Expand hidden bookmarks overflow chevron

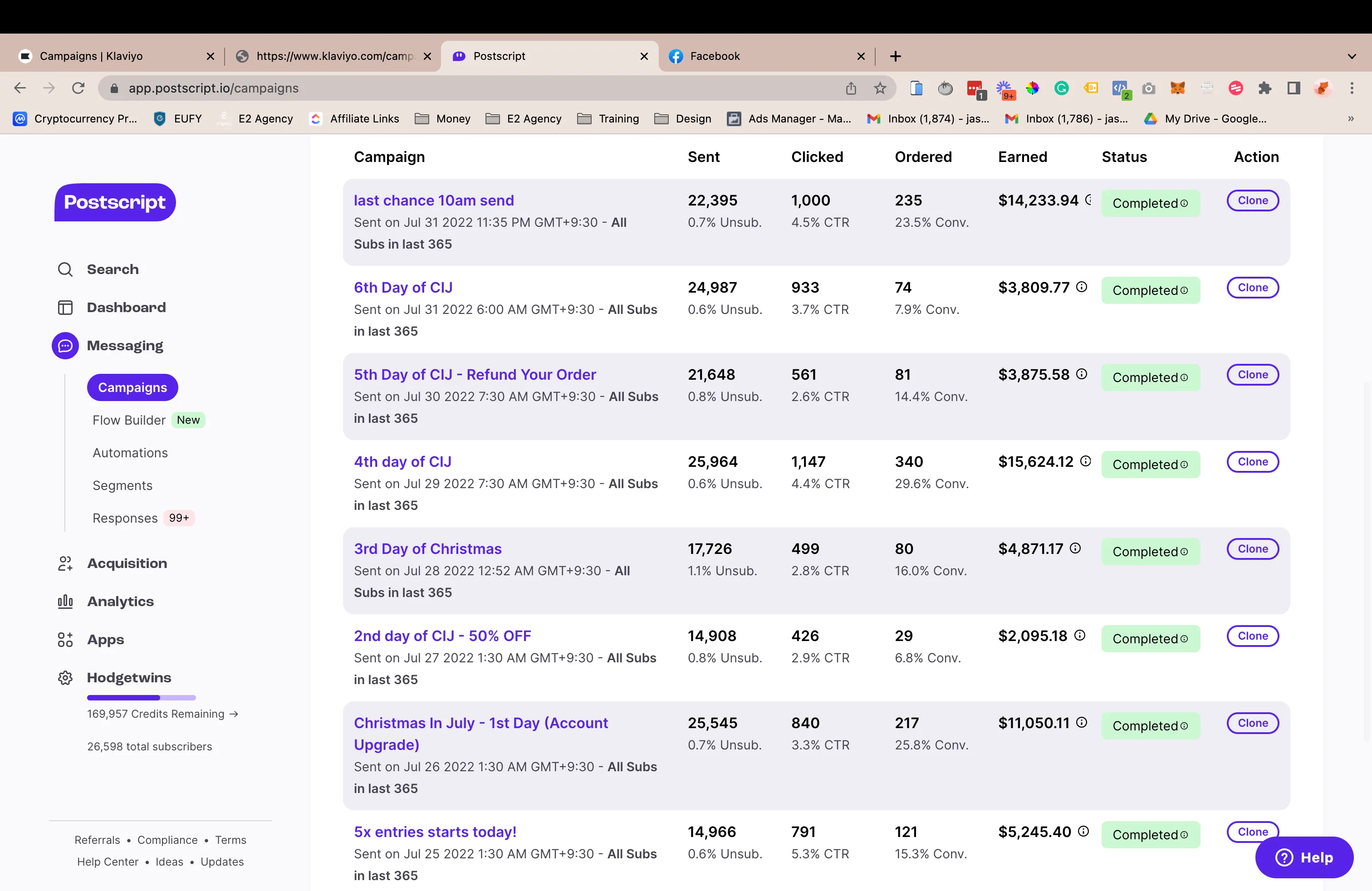pyautogui.click(x=1351, y=119)
